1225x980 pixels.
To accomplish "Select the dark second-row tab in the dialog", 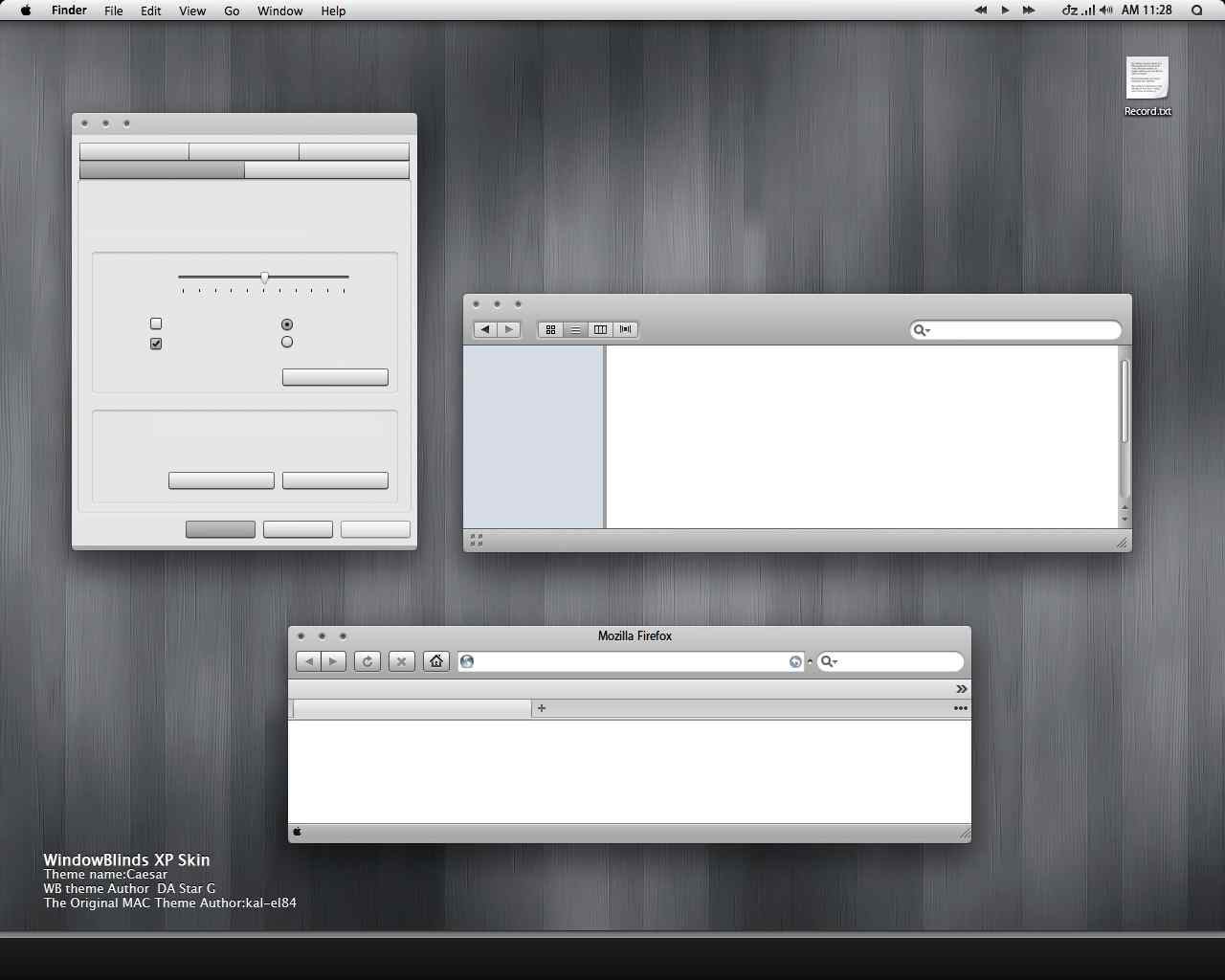I will click(x=162, y=170).
